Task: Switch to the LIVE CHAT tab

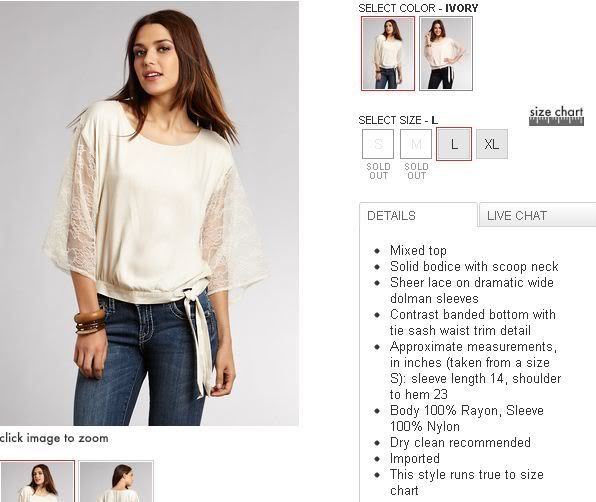Action: (537, 215)
